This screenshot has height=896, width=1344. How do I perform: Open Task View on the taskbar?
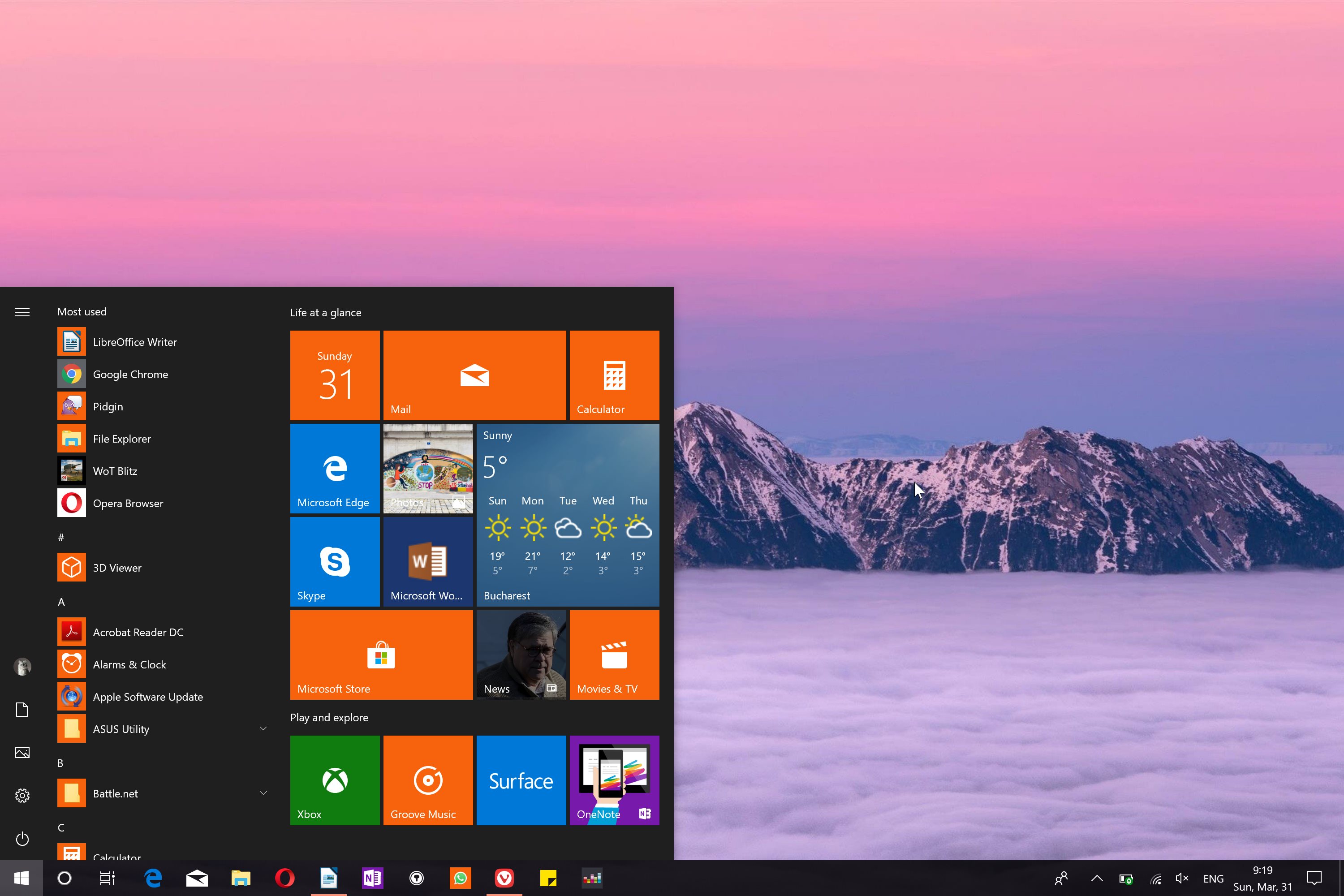point(108,878)
